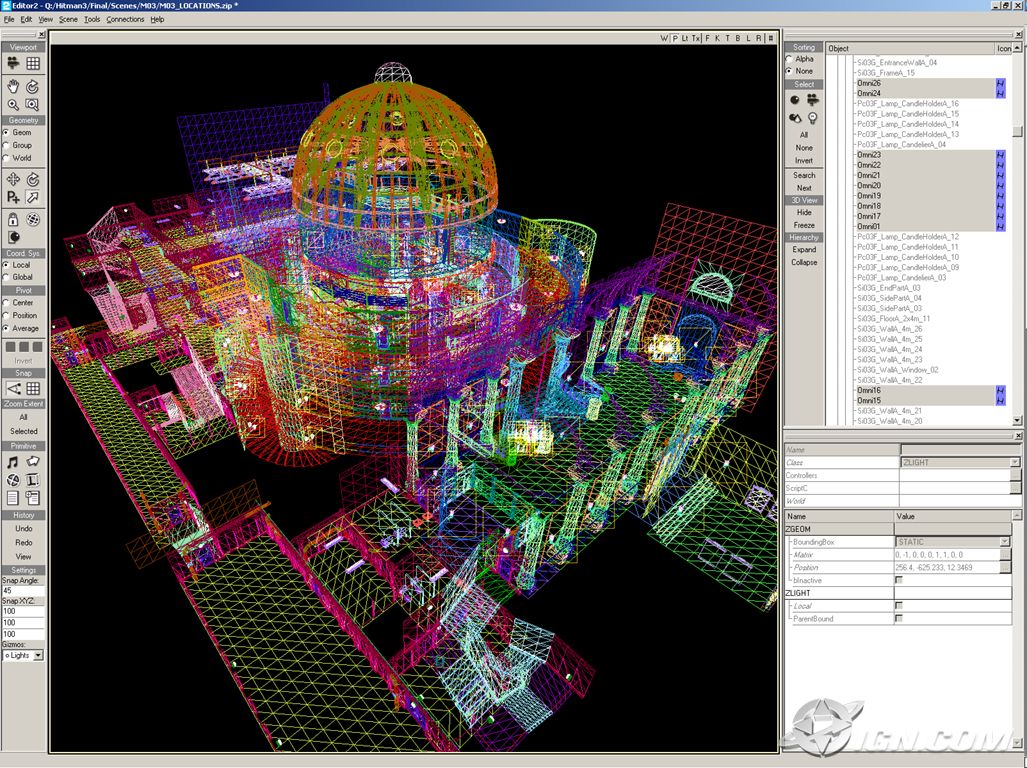Viewport: 1027px width, 768px height.
Task: Toggle the grid snap icon under Snap
Action: 33,388
